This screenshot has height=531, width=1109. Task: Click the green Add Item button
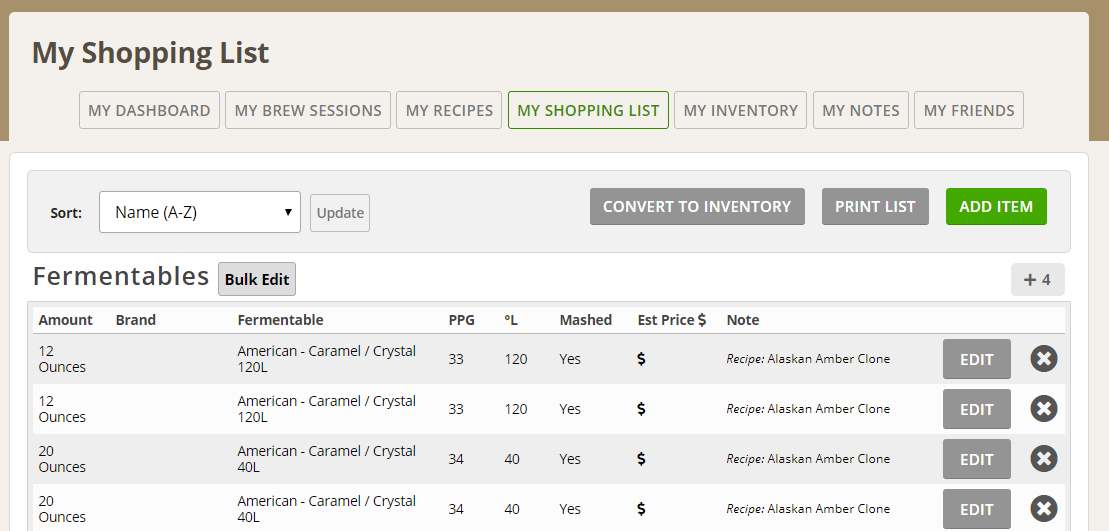tap(996, 206)
